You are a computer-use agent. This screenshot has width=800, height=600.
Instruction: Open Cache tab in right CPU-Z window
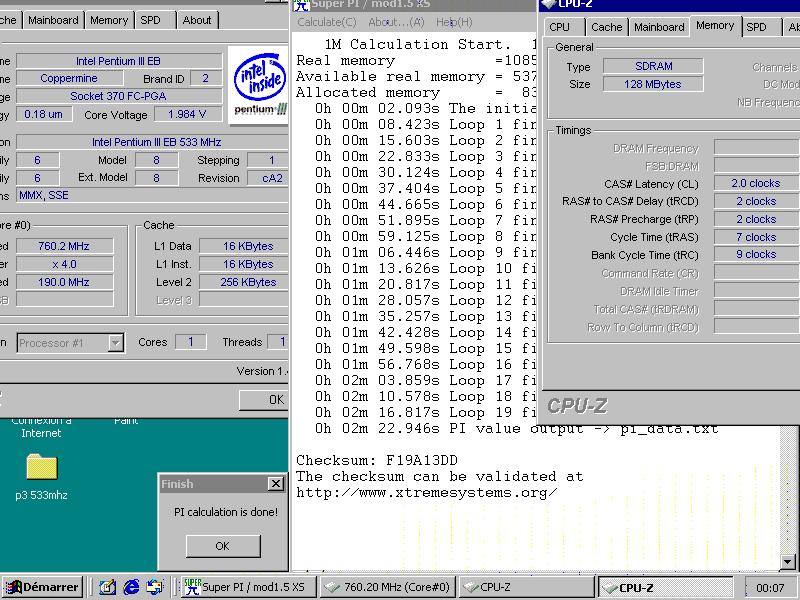click(606, 27)
